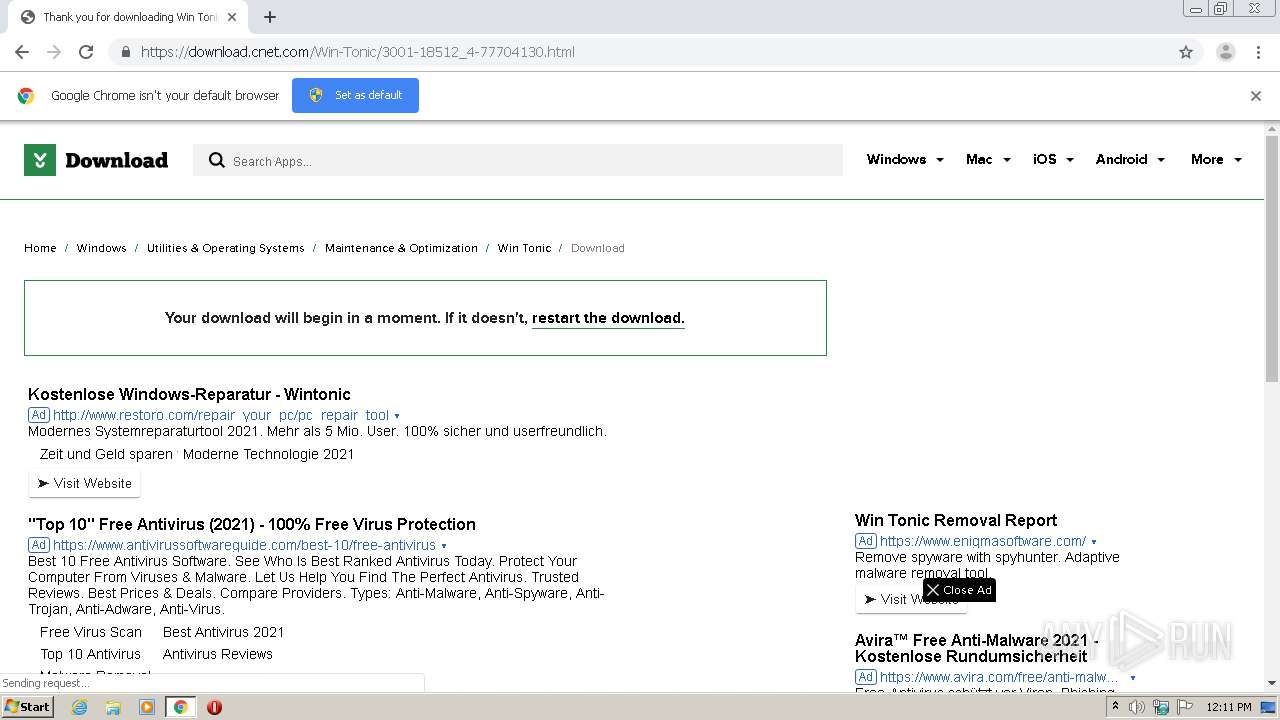Click the search magnifier icon
Screen dimensions: 1280x720
click(x=216, y=160)
